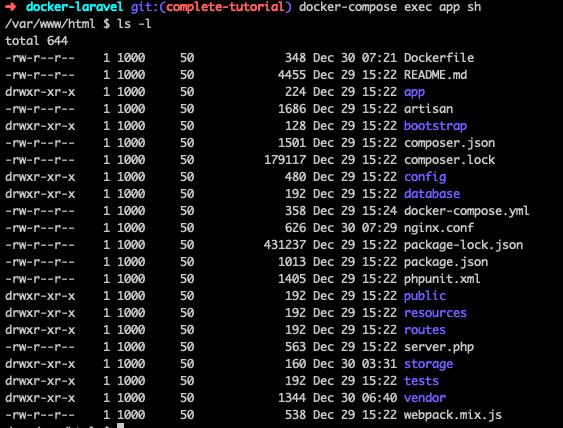
Task: Click file size 431237 of package-lock.json
Action: 285,245
